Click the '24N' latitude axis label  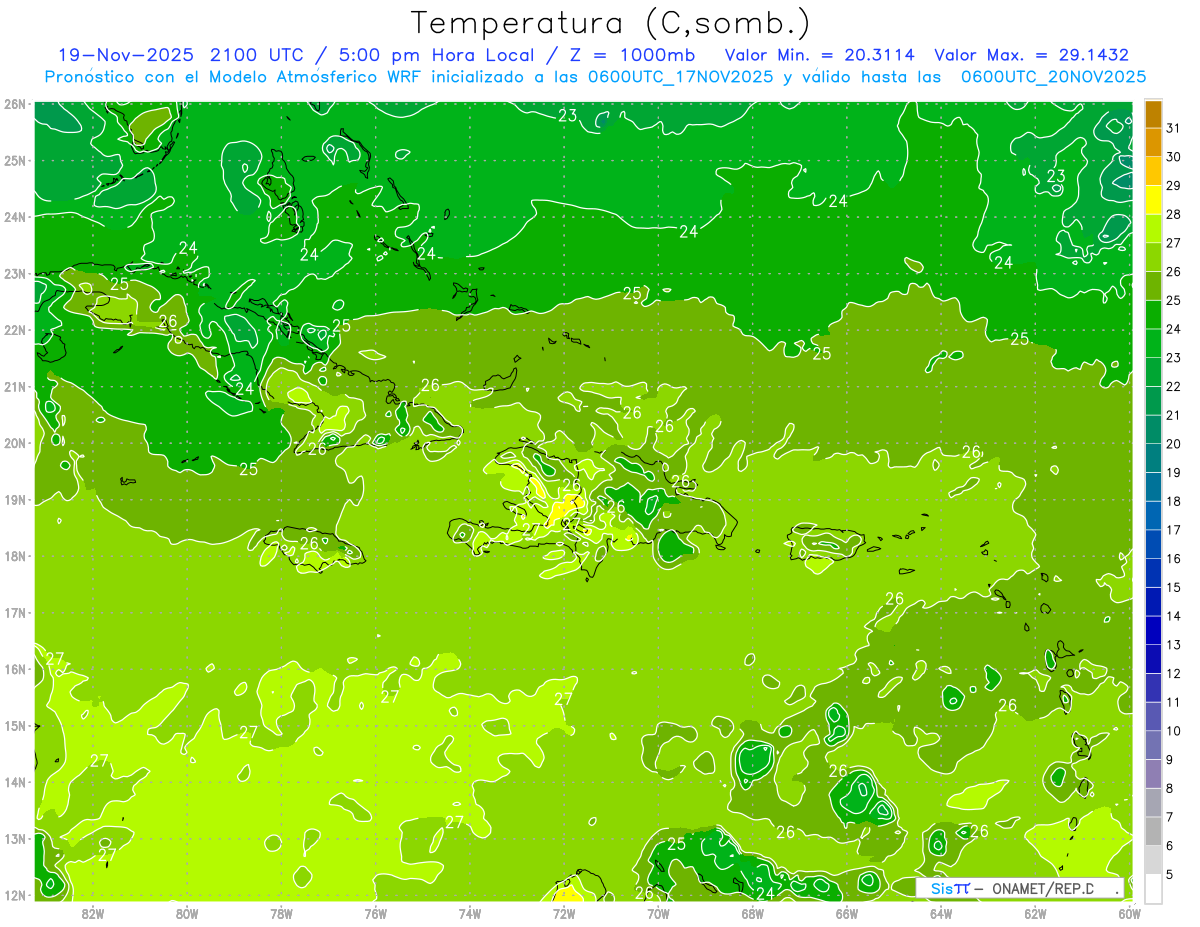point(16,217)
